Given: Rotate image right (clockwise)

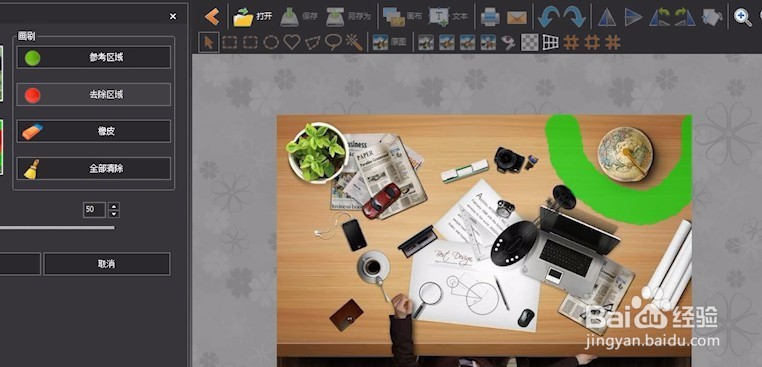Looking at the screenshot, I should (x=684, y=17).
